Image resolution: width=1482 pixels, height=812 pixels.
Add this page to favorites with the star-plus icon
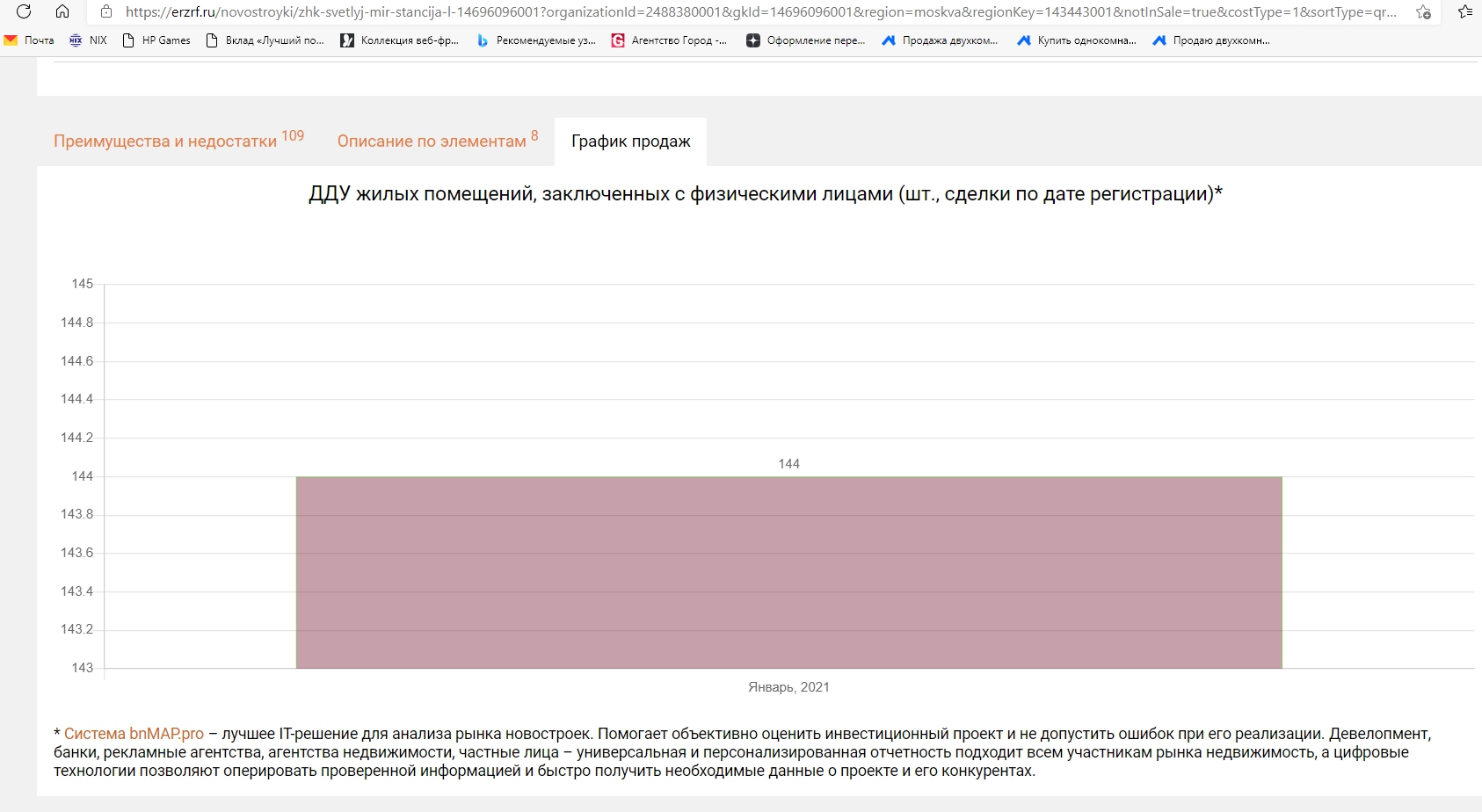[x=1423, y=12]
